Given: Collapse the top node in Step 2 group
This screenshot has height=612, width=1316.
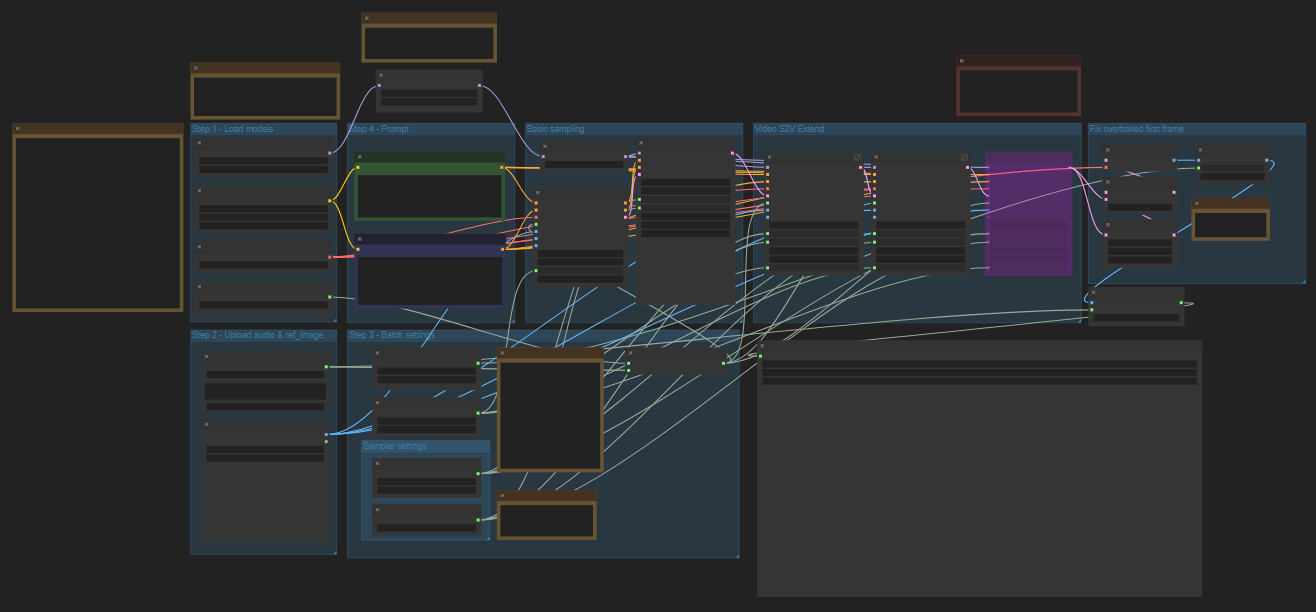Looking at the screenshot, I should (208, 356).
